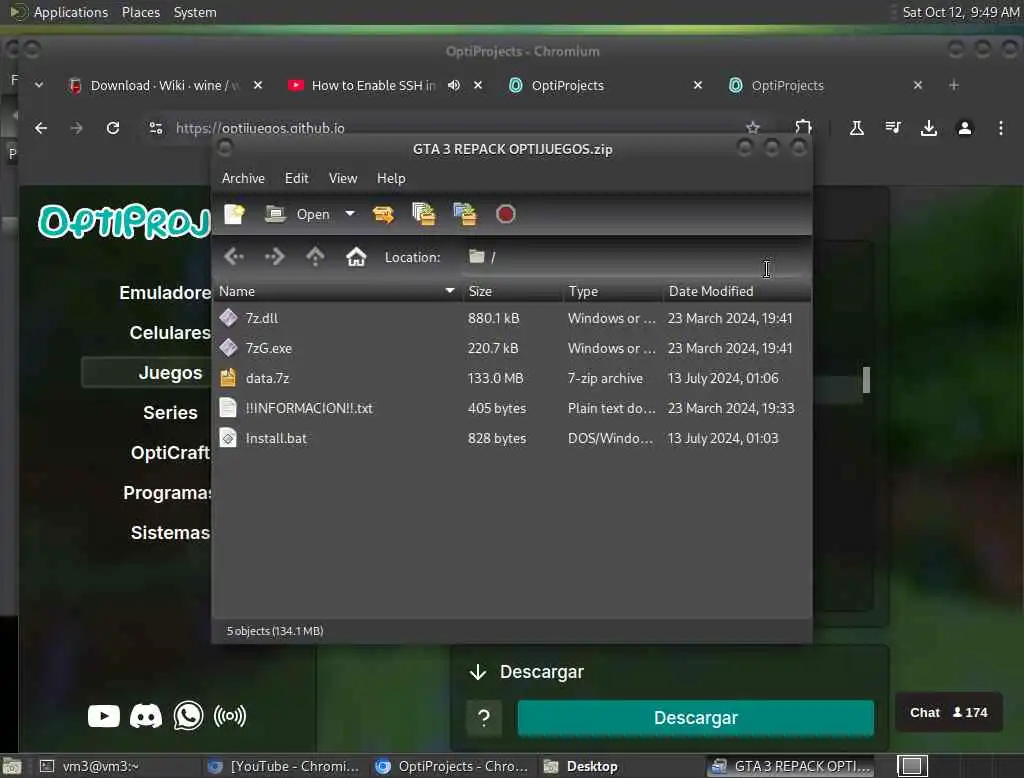Click the question mark help button
The image size is (1024, 778).
point(484,718)
